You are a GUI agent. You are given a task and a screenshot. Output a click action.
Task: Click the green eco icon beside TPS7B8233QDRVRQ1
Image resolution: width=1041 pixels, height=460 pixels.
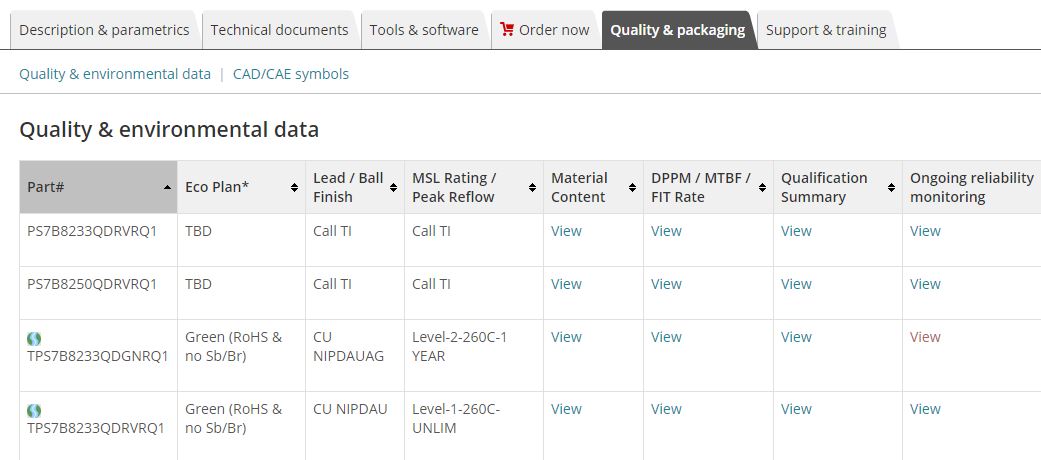[x=34, y=410]
